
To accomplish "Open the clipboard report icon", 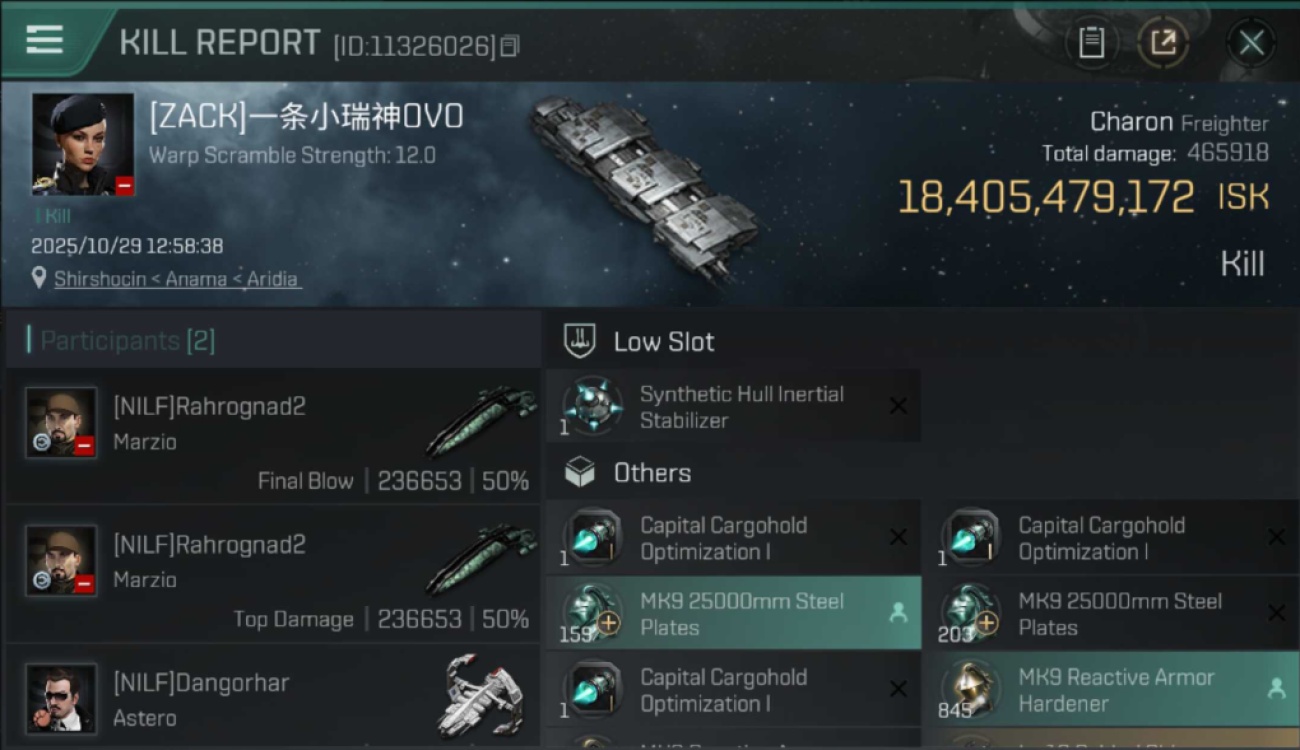I will 1091,43.
